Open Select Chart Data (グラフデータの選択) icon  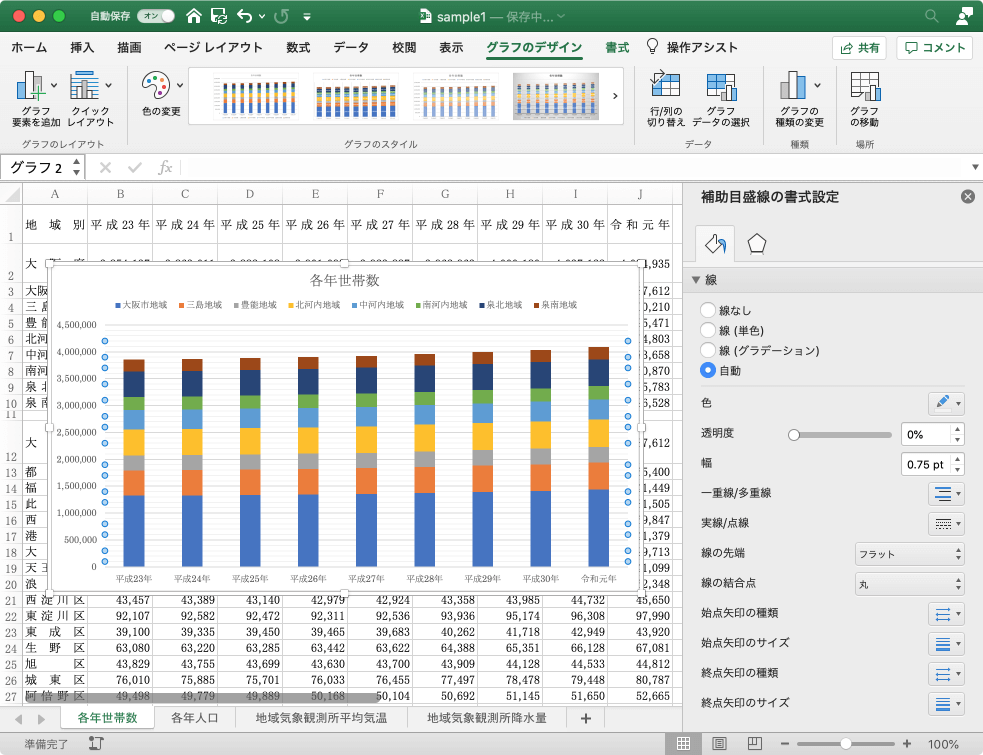pos(720,88)
